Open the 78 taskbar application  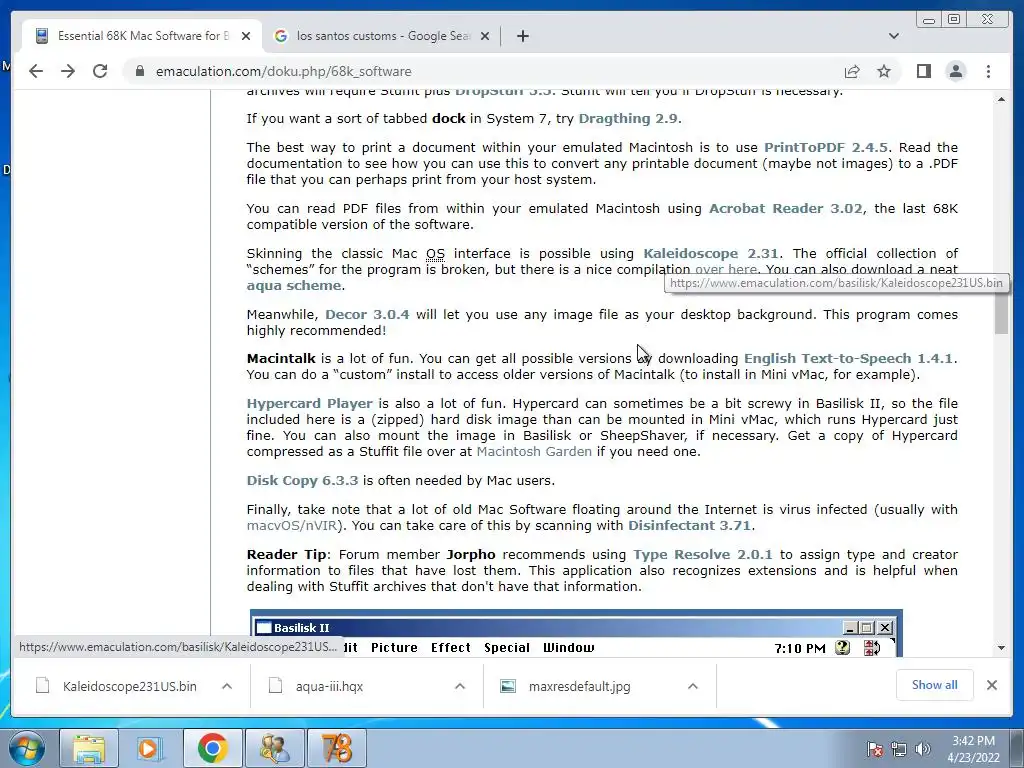336,748
